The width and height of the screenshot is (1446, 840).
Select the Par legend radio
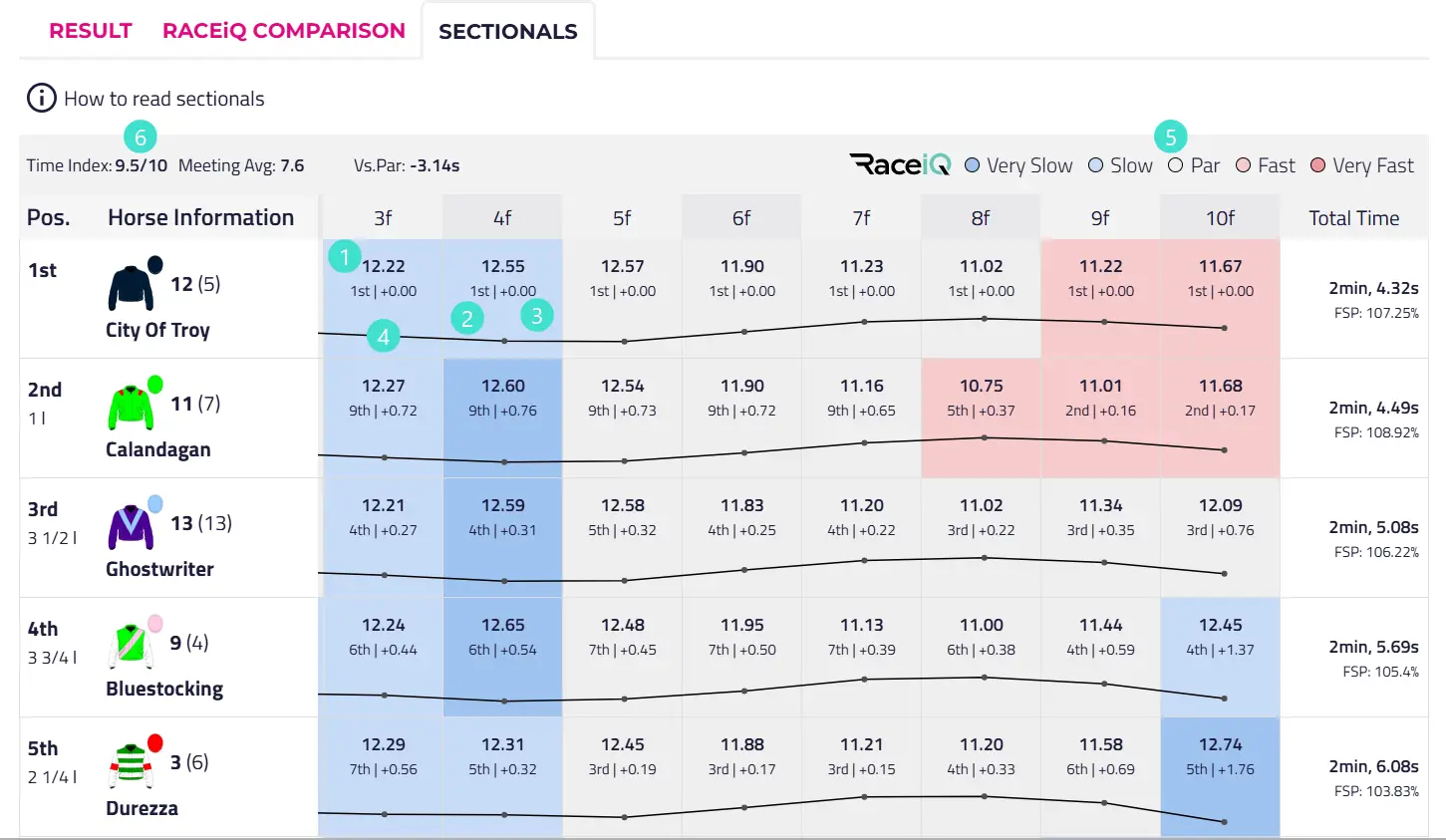tap(1176, 165)
